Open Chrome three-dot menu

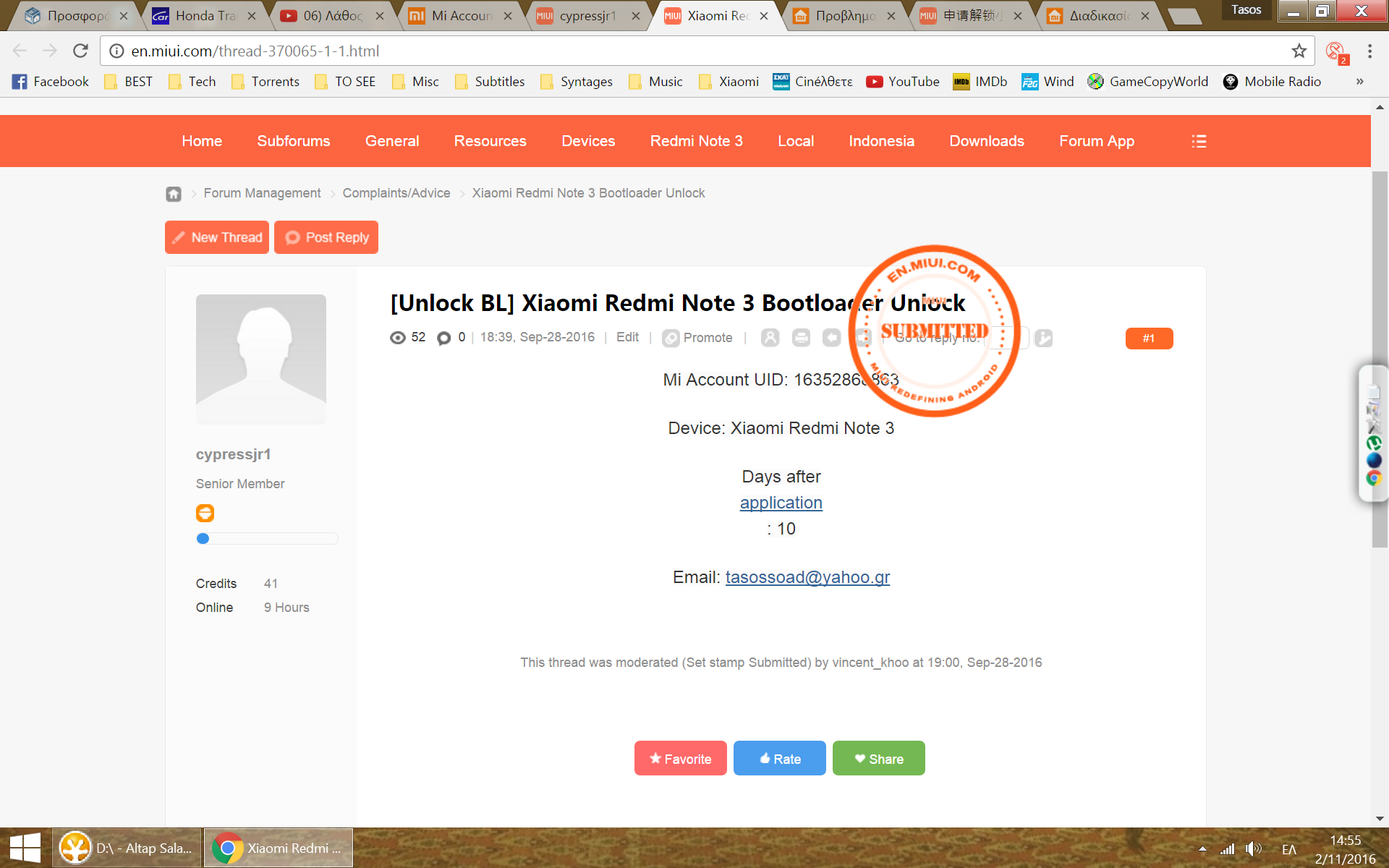tap(1369, 51)
